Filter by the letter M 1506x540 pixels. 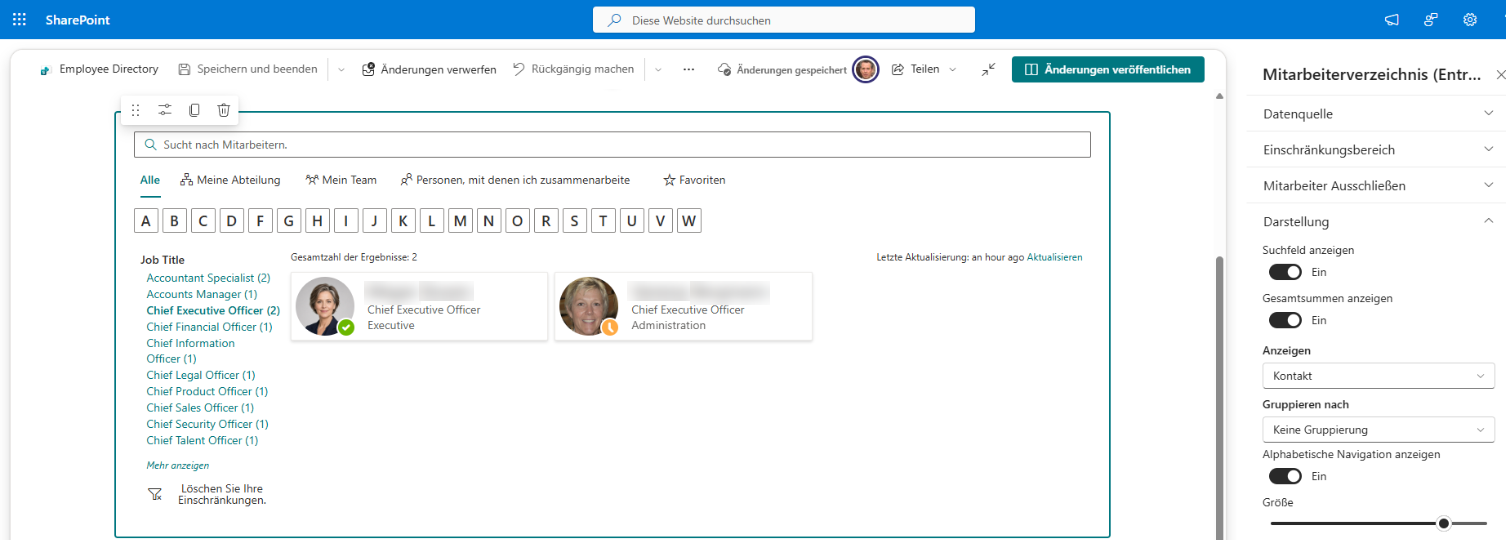point(460,221)
